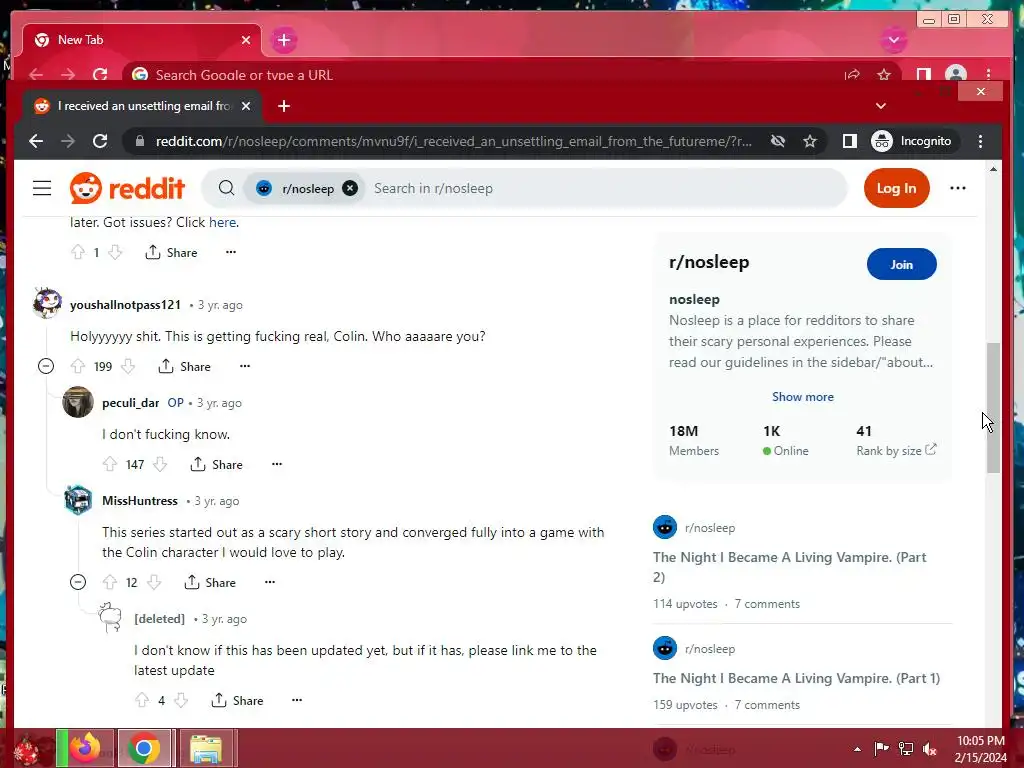Open Chrome menu in the incognito window
The width and height of the screenshot is (1024, 768).
pyautogui.click(x=980, y=141)
